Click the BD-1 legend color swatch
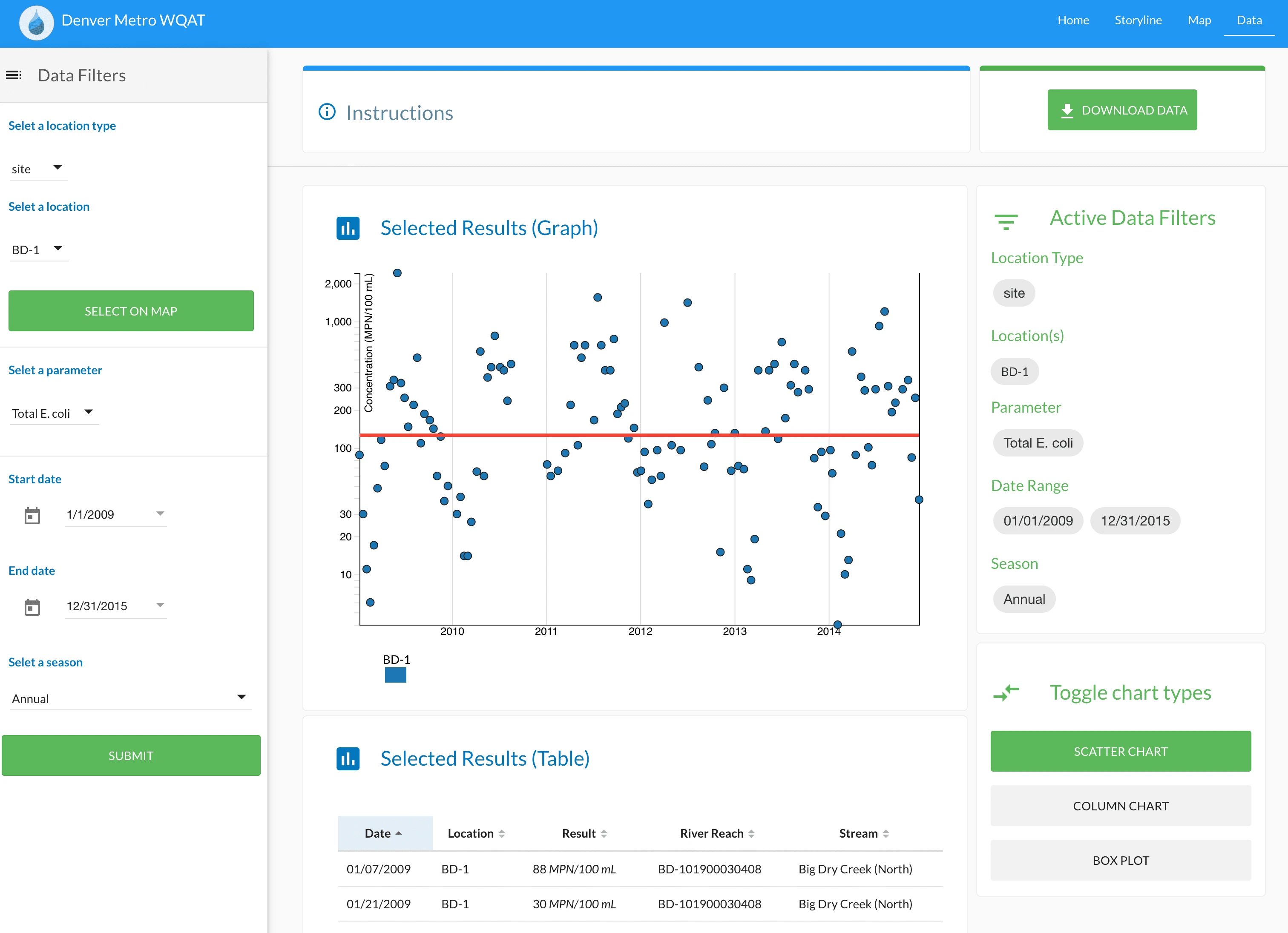The height and width of the screenshot is (933, 1288). click(x=395, y=675)
